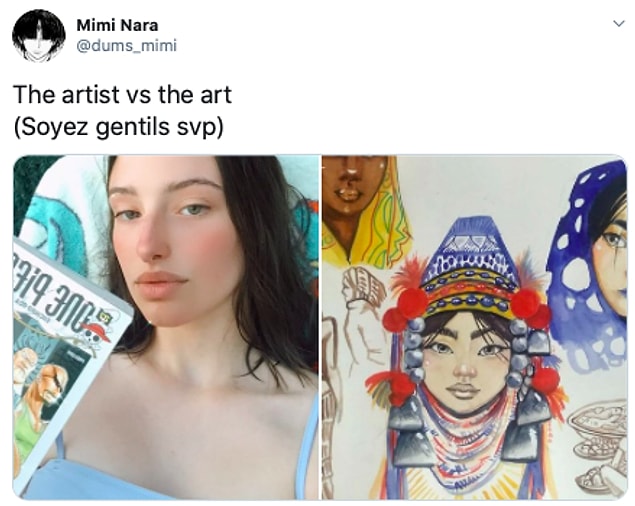Open Mimi Nara's profile avatar
635x506 pixels.
pyautogui.click(x=38, y=36)
